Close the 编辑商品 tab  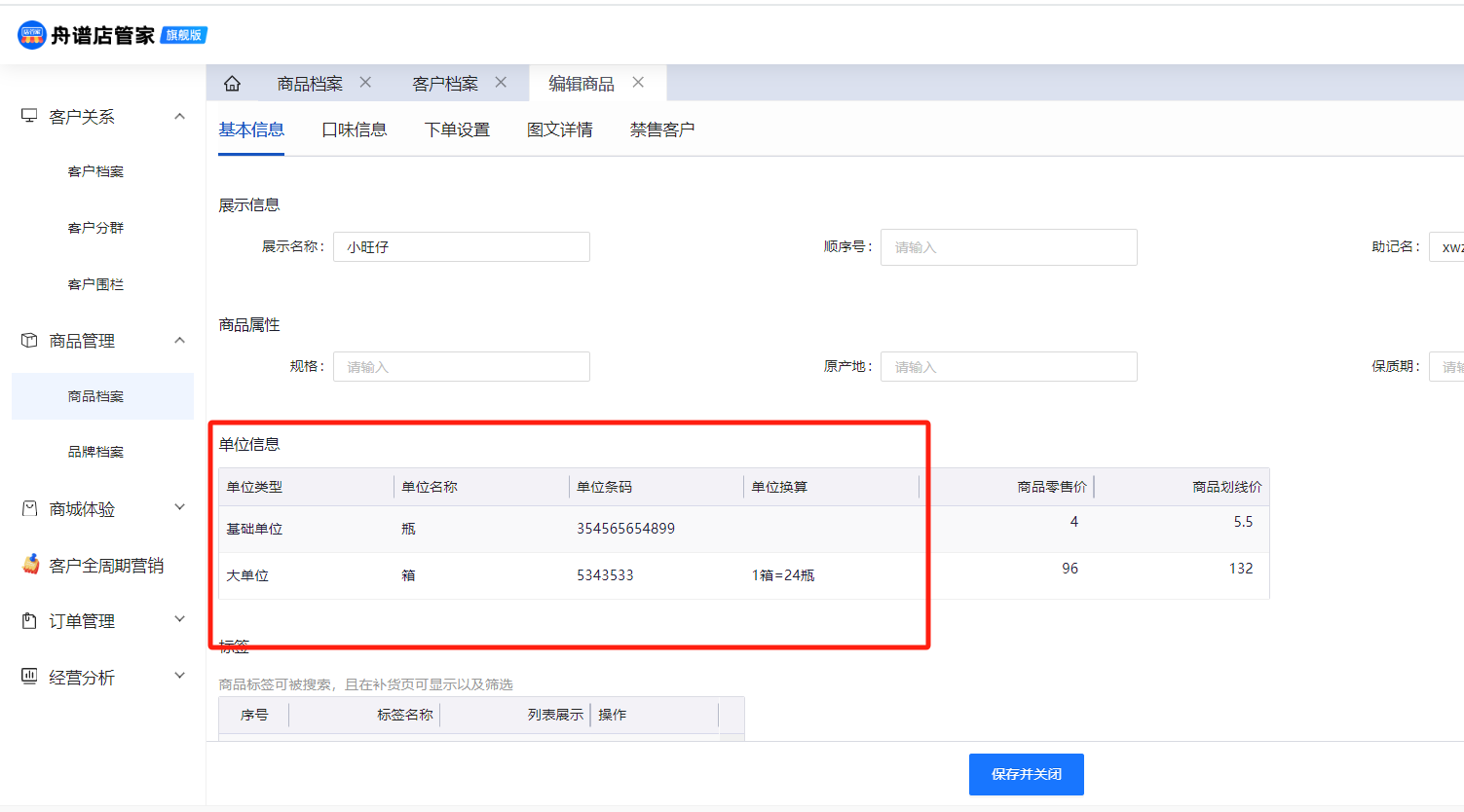(x=638, y=83)
